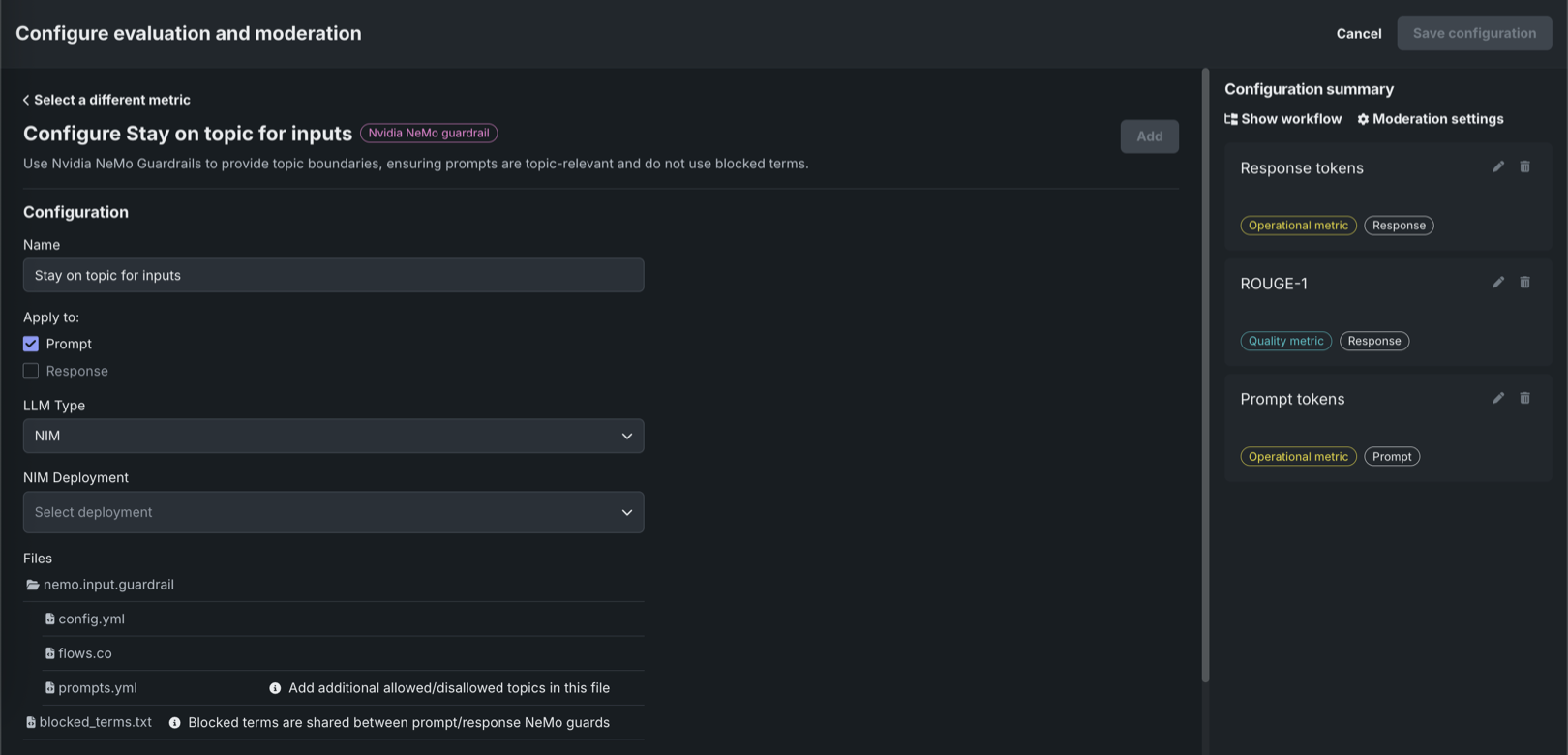Delete the Prompt tokens metric
1568x755 pixels.
pos(1524,398)
